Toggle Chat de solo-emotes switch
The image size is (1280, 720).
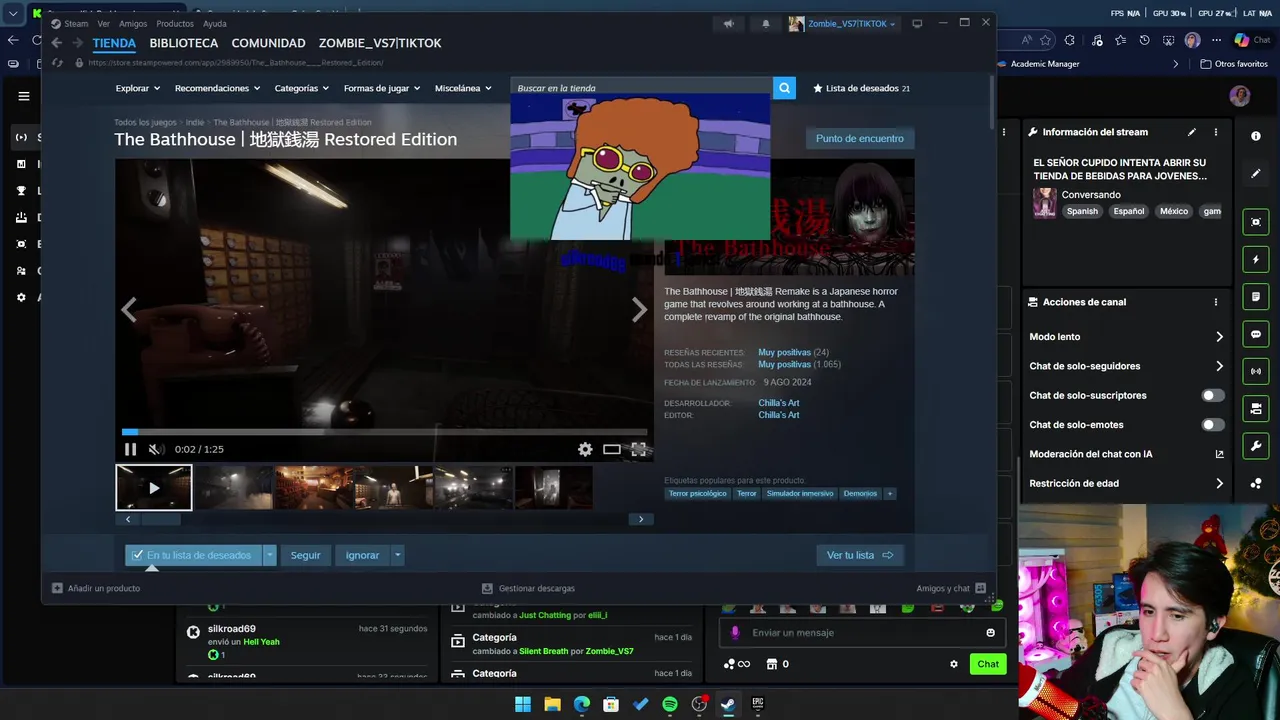[x=1212, y=425]
